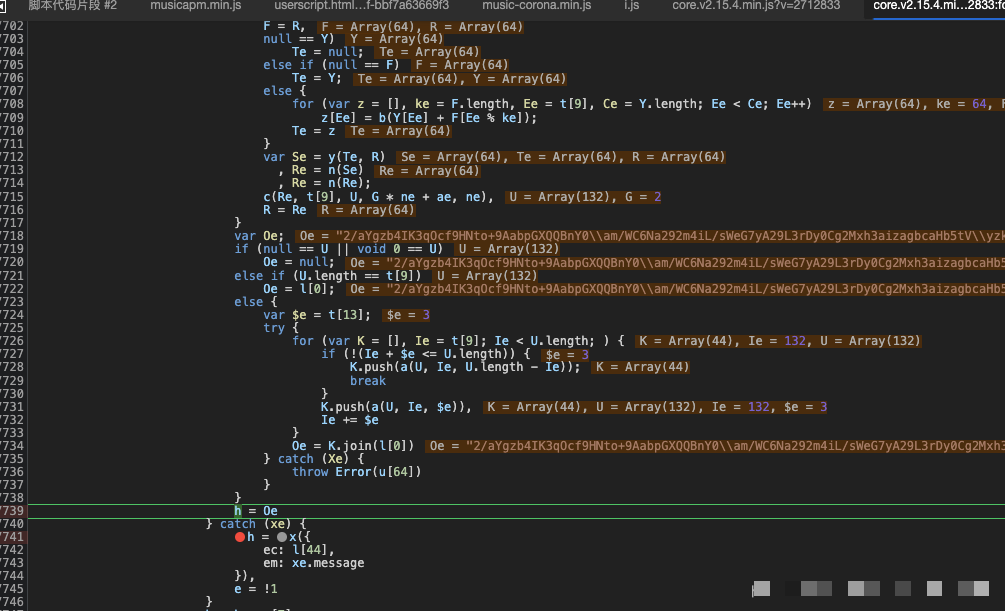Switch to the musicapm.min.js tab
Viewport: 1005px width, 611px height.
(195, 6)
